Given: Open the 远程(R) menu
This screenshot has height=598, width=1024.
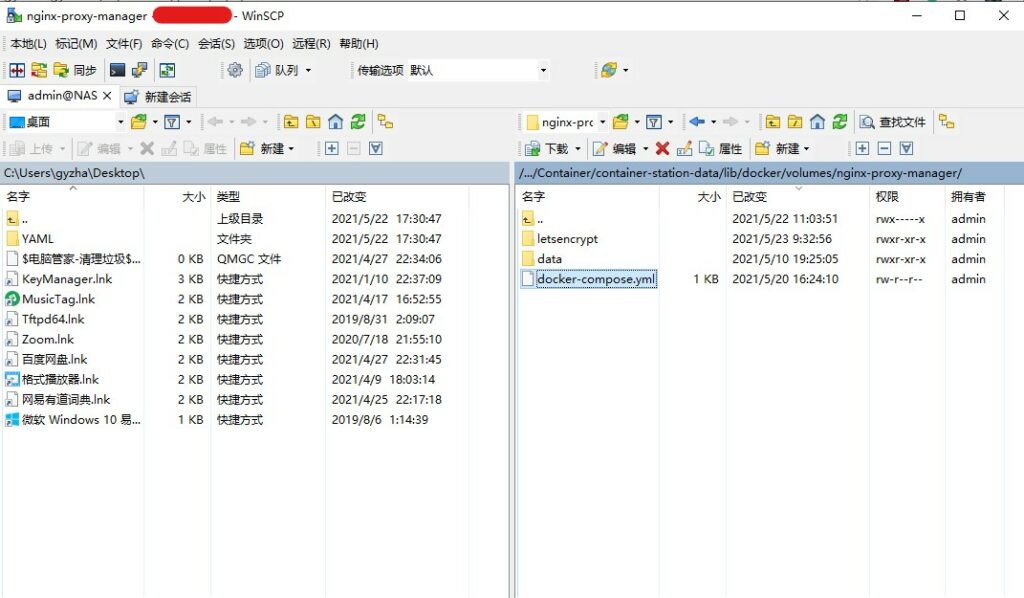Looking at the screenshot, I should (311, 44).
